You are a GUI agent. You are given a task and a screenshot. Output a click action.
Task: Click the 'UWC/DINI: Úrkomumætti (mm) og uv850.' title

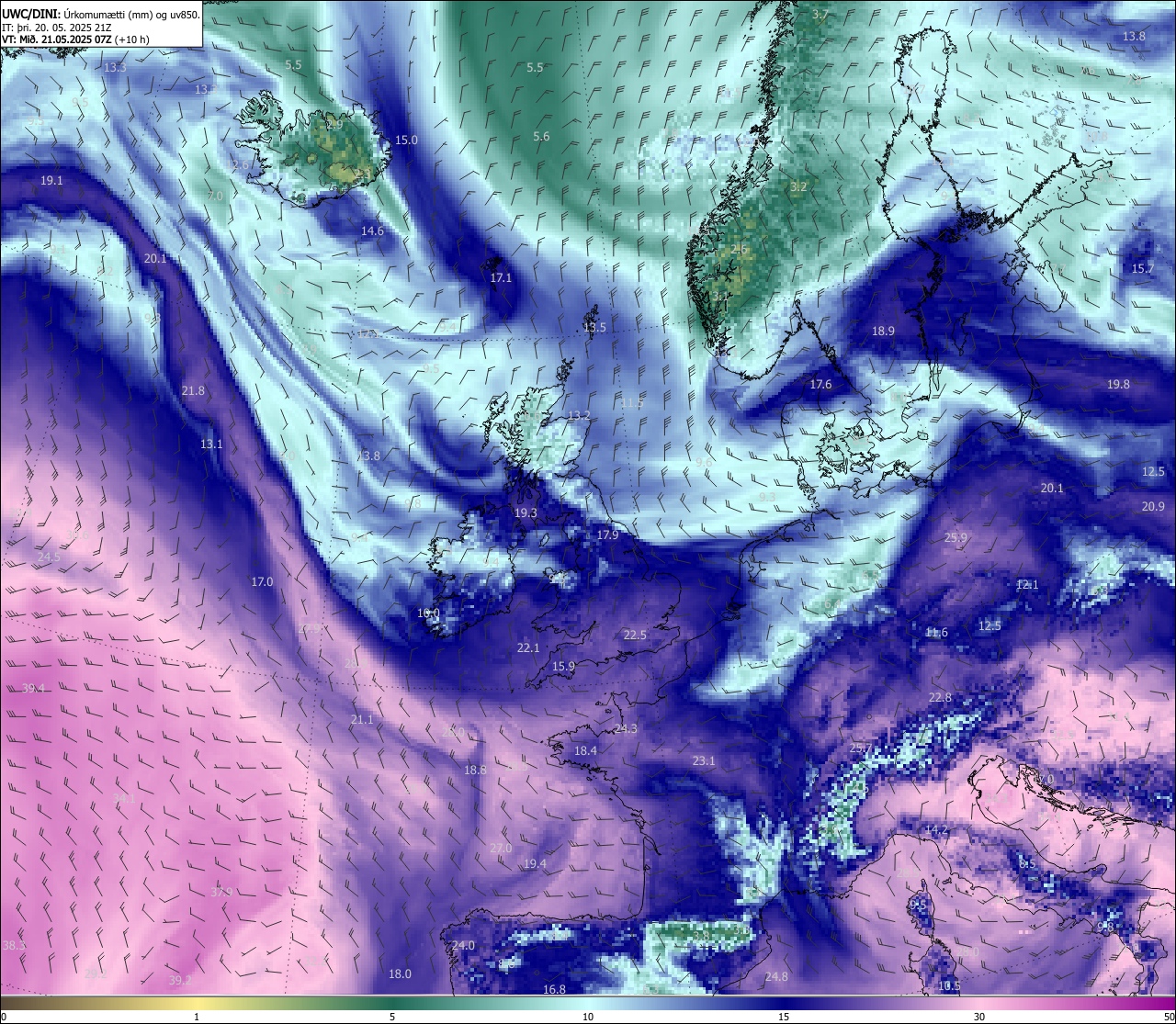101,14
